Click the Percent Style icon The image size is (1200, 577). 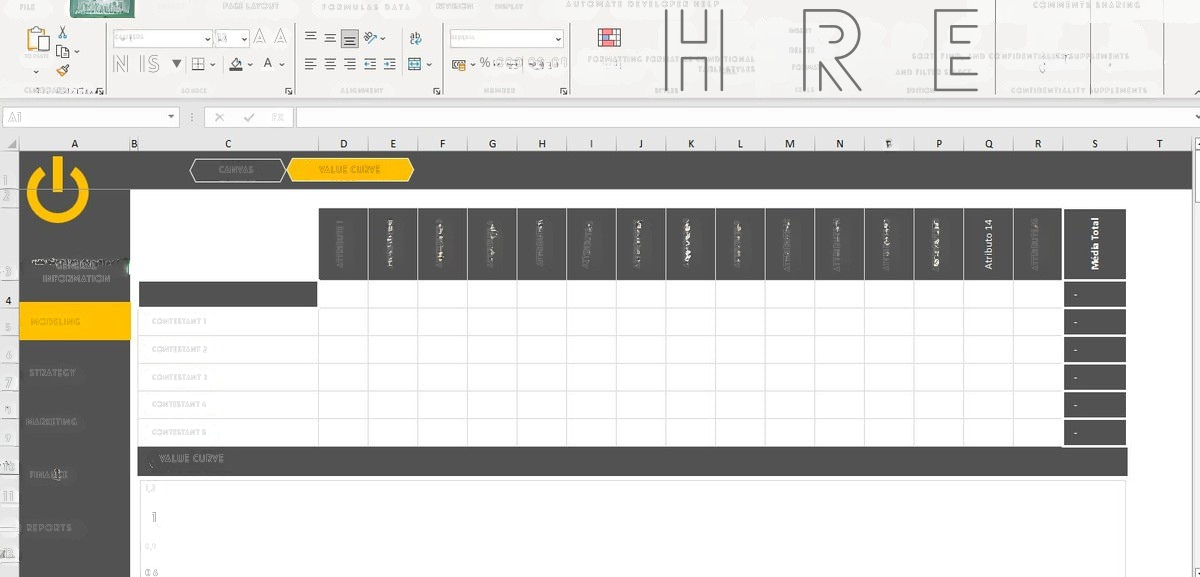[x=486, y=63]
